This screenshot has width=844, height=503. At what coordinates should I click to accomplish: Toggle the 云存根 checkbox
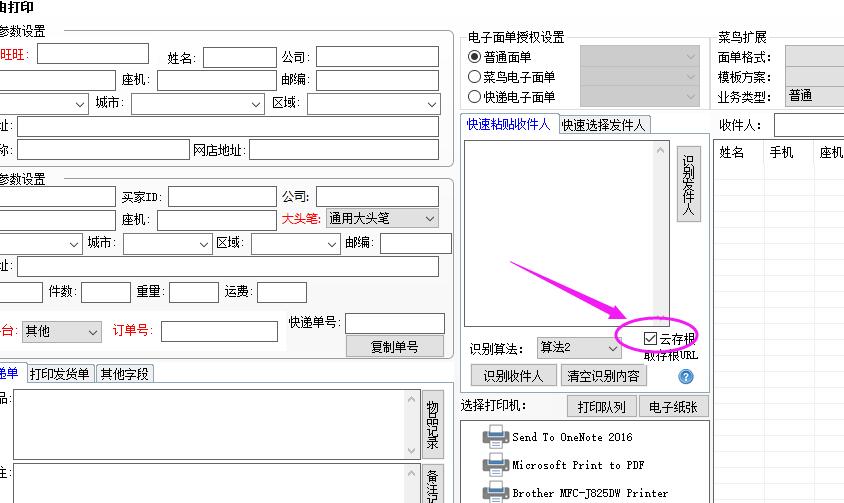[x=650, y=338]
